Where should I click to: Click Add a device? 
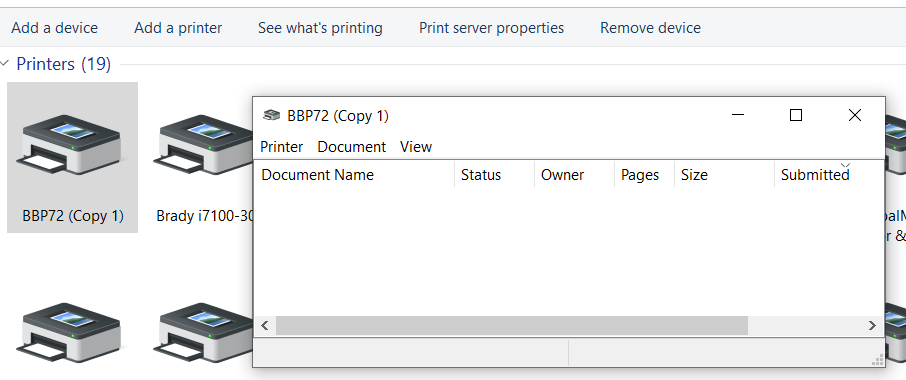pos(54,28)
